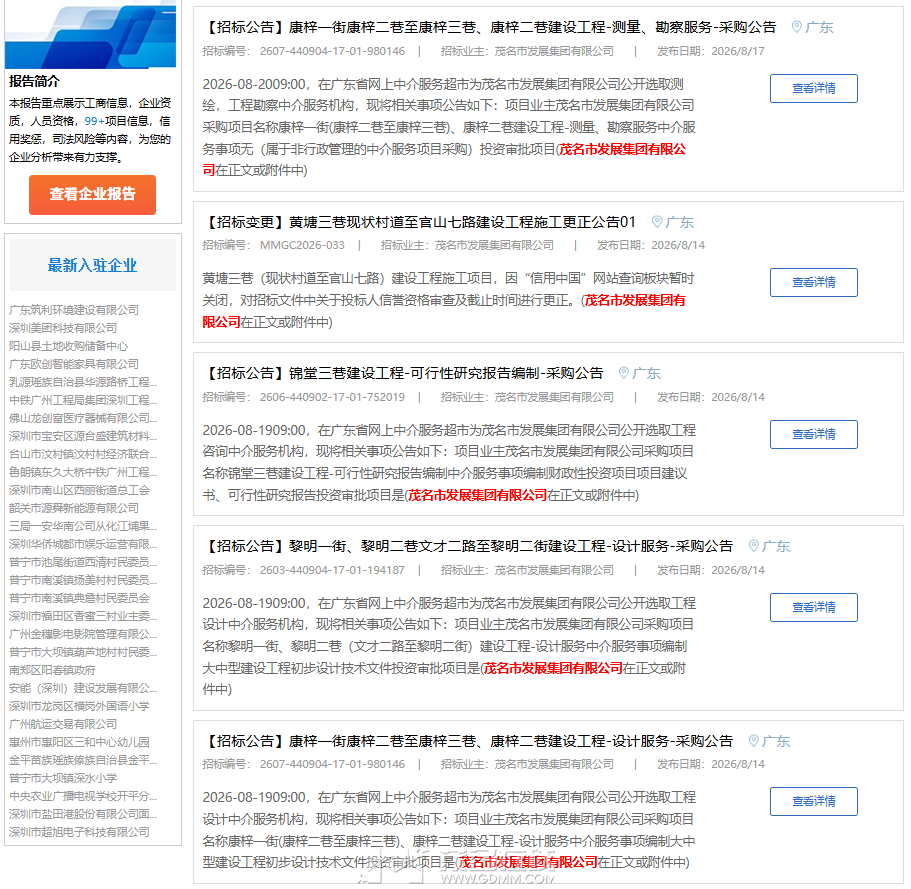This screenshot has height=889, width=911.
Task: Click red 茂名市发展集团有限公司 in 锦堂三巷 summary
Action: [x=478, y=495]
